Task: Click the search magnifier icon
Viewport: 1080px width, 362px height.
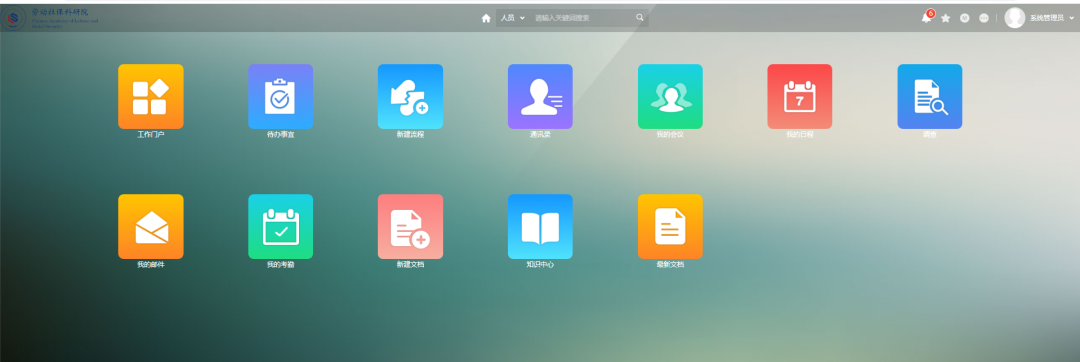Action: (640, 18)
